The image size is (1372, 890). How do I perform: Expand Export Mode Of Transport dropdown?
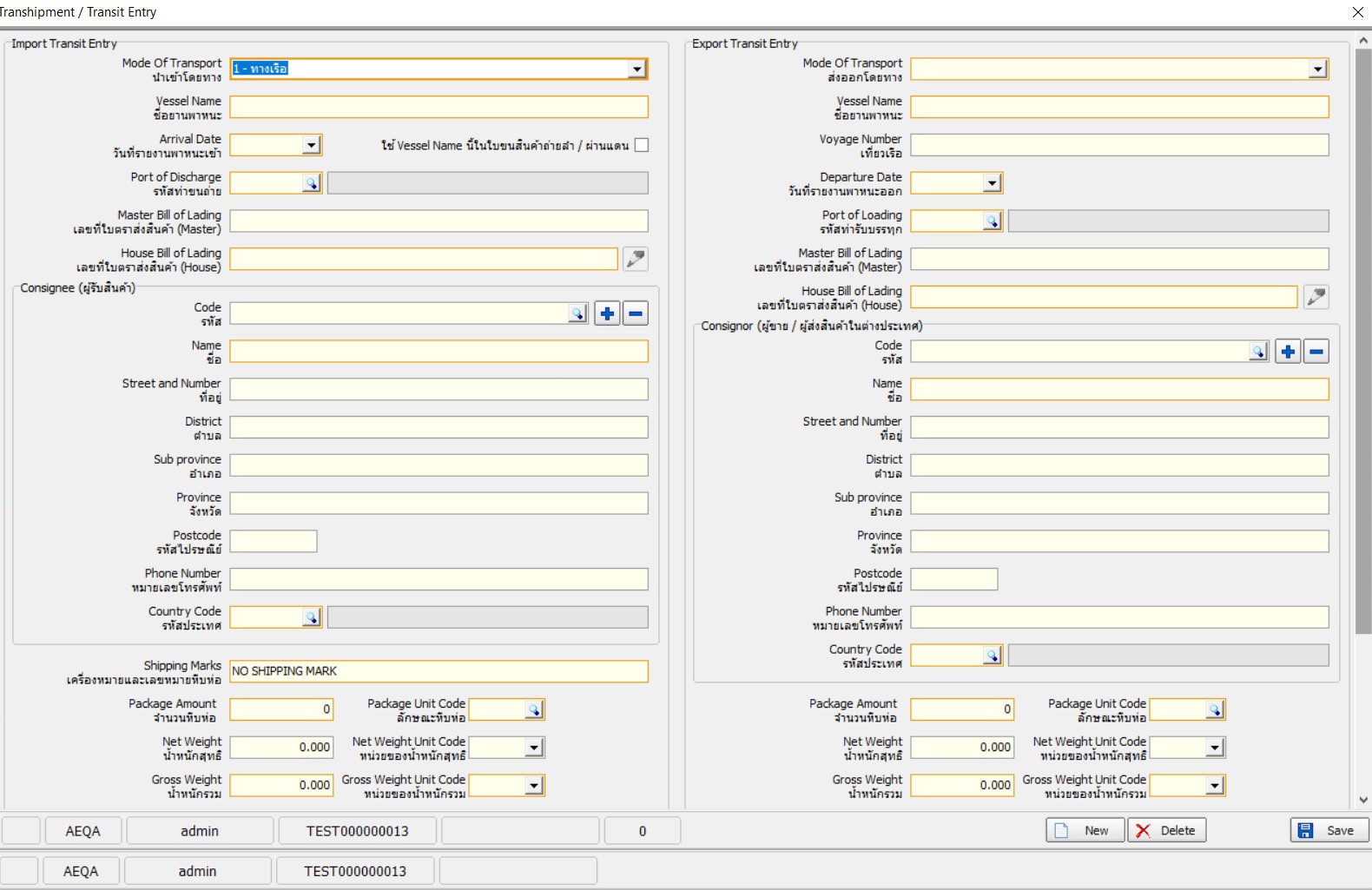coord(1318,69)
